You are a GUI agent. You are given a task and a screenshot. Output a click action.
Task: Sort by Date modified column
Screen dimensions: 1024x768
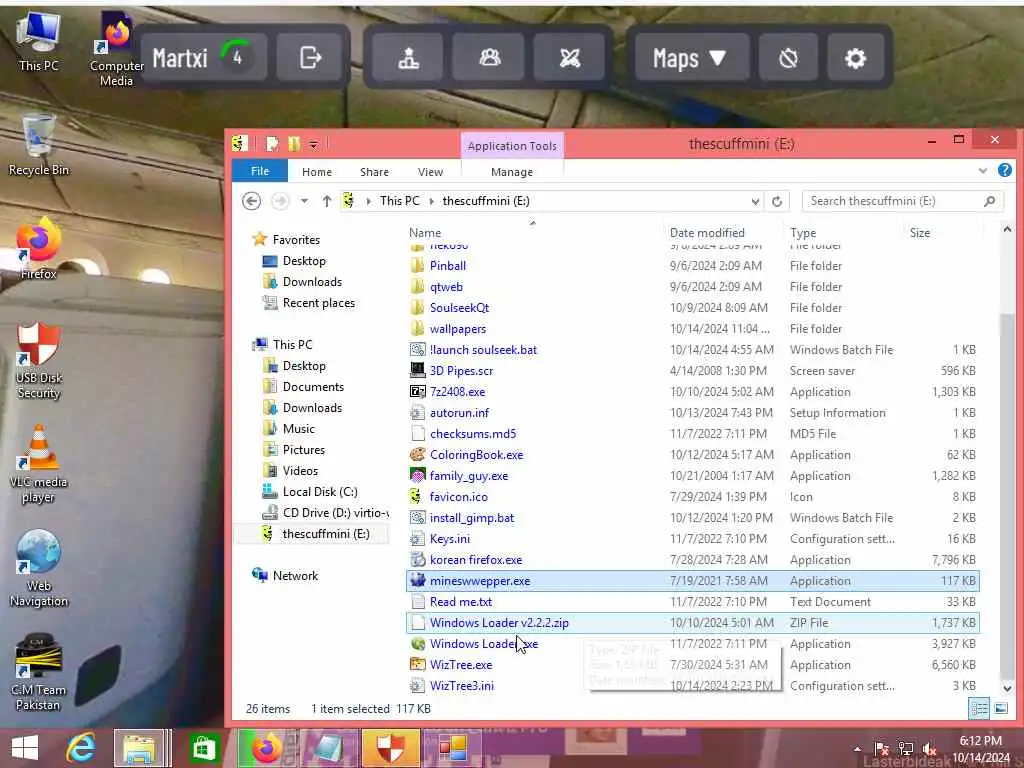[x=722, y=232]
